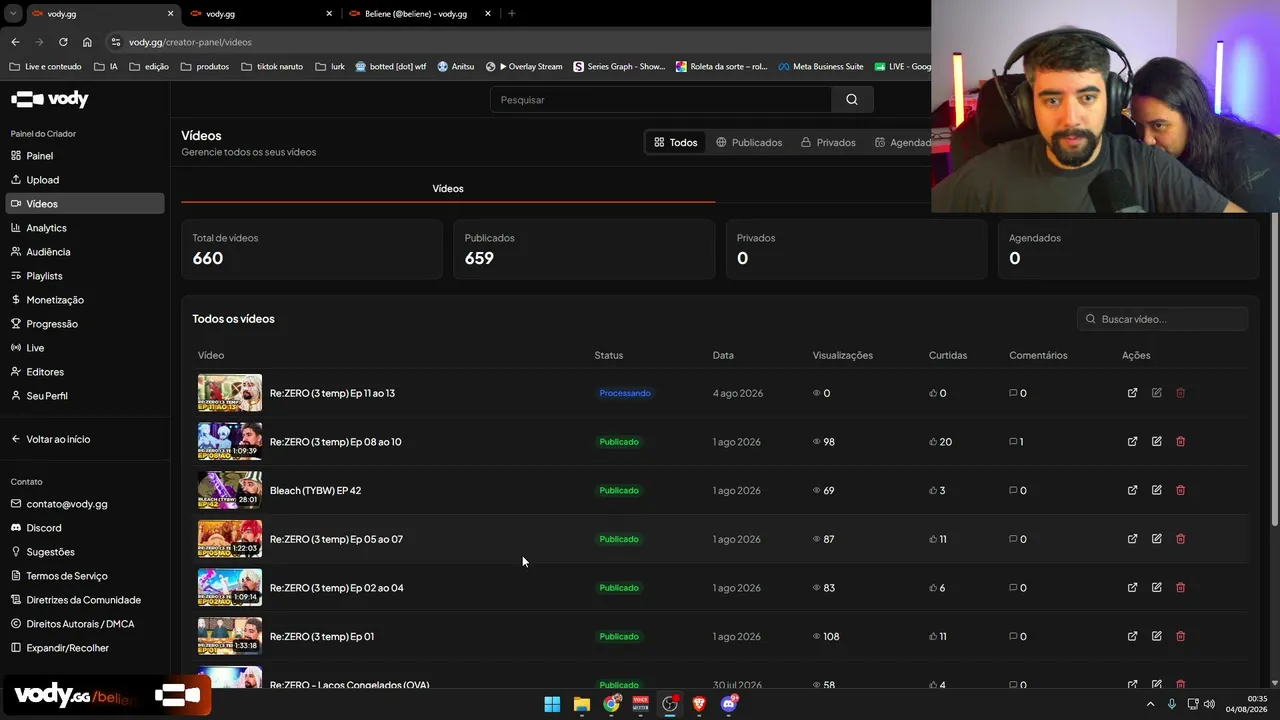Open the external link for Re:ZERO Ep 01
This screenshot has height=720, width=1280.
(1132, 636)
